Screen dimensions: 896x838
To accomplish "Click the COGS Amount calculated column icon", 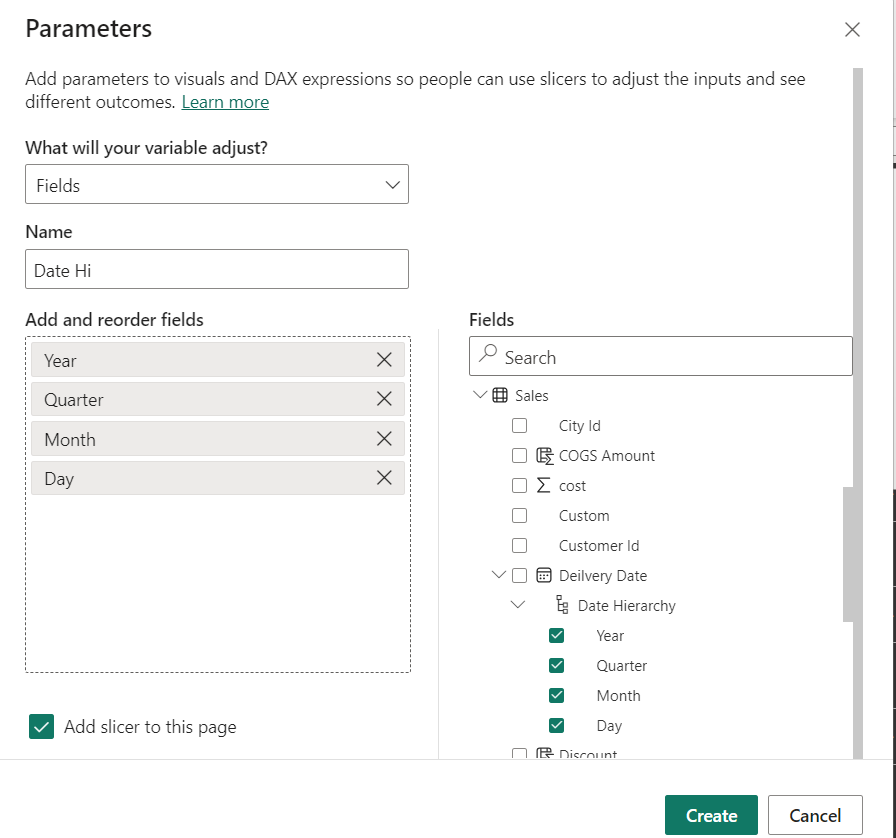I will coord(544,456).
